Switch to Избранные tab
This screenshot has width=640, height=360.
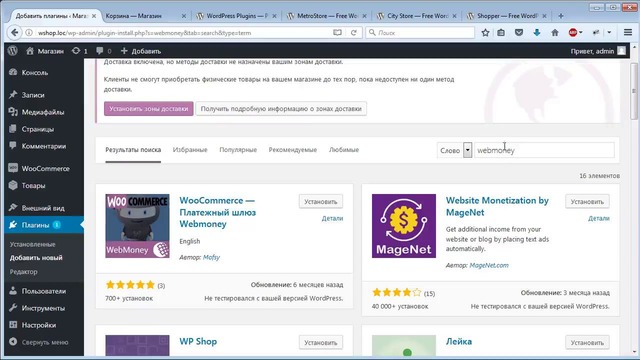tap(190, 150)
